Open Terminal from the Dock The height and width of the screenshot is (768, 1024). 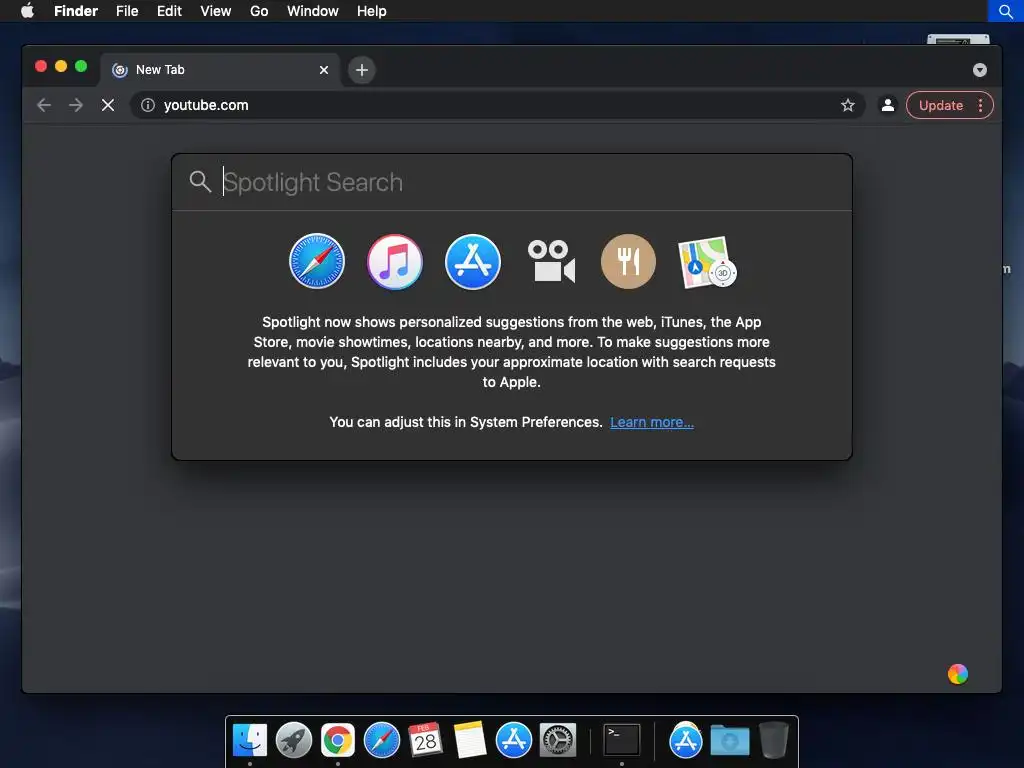[621, 740]
